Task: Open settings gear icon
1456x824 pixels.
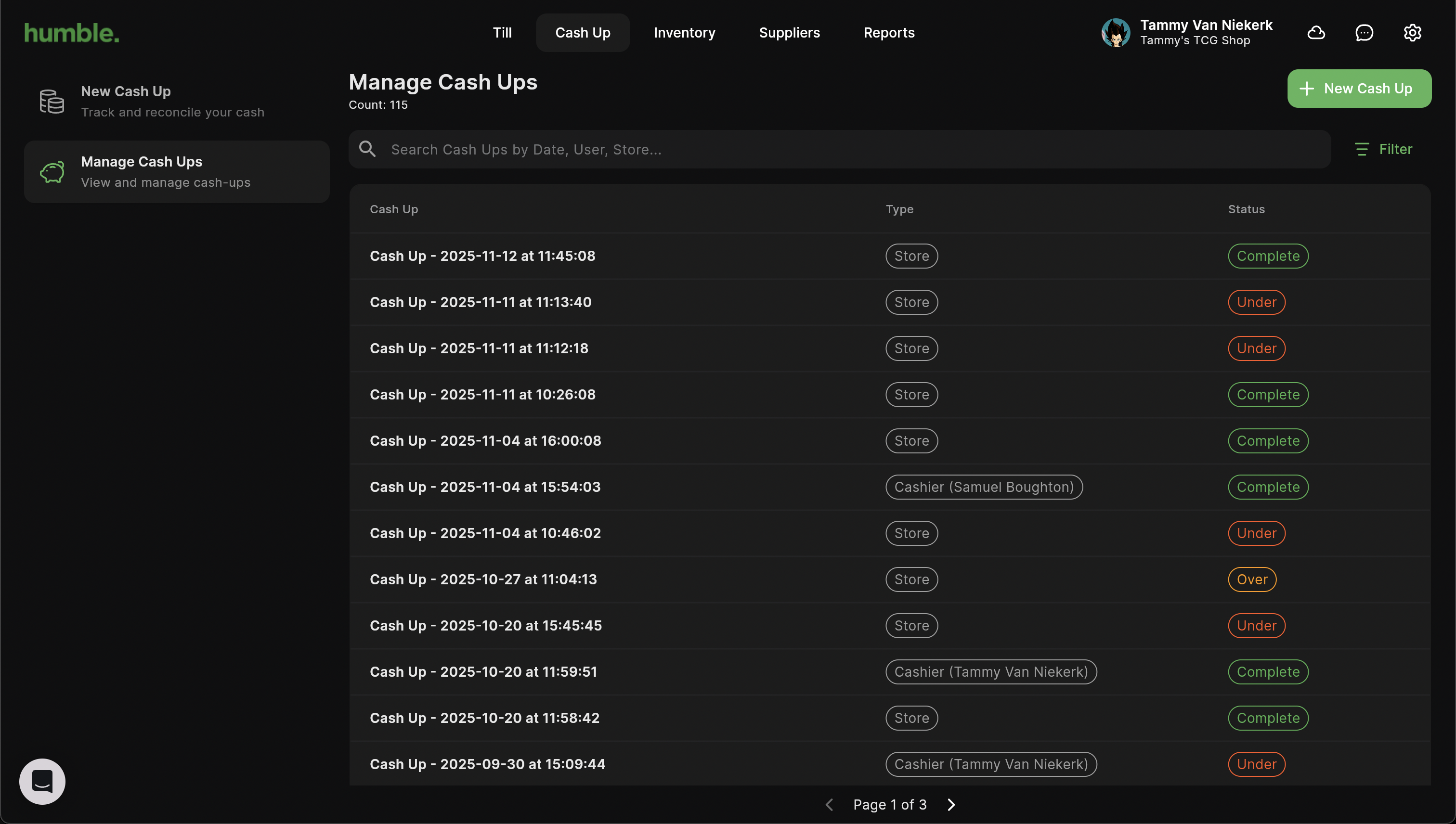Action: (x=1412, y=33)
